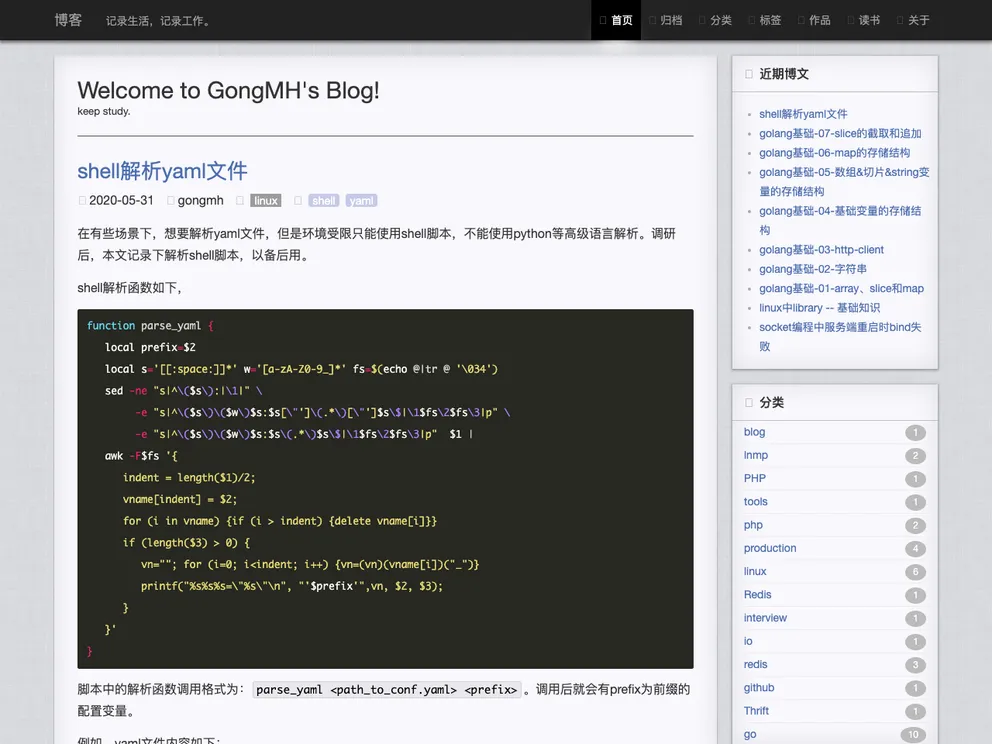Open the 分类 categories nav item
992x744 pixels.
click(x=716, y=20)
